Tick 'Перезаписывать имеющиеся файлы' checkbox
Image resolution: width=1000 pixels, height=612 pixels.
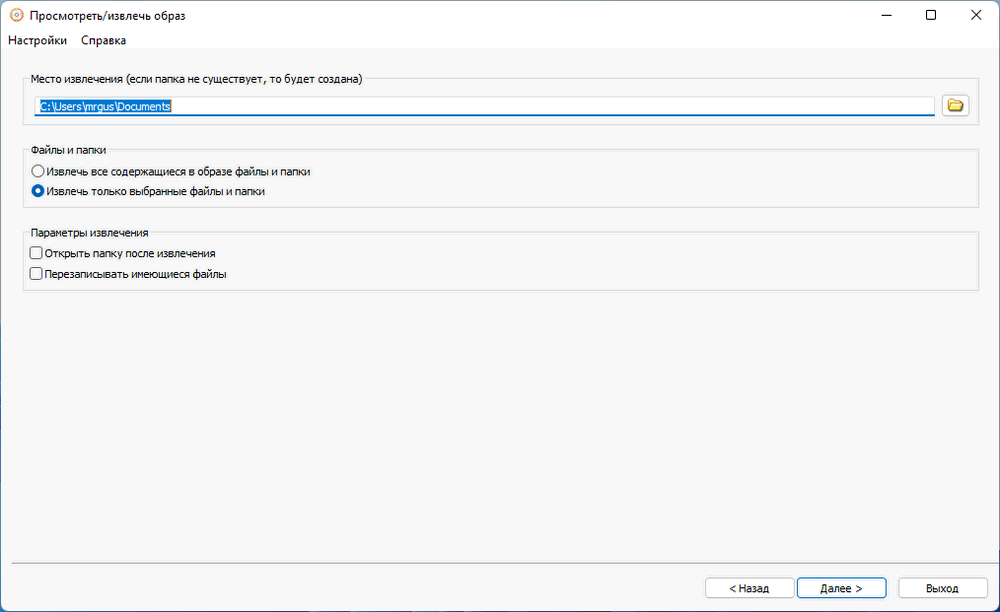37,273
